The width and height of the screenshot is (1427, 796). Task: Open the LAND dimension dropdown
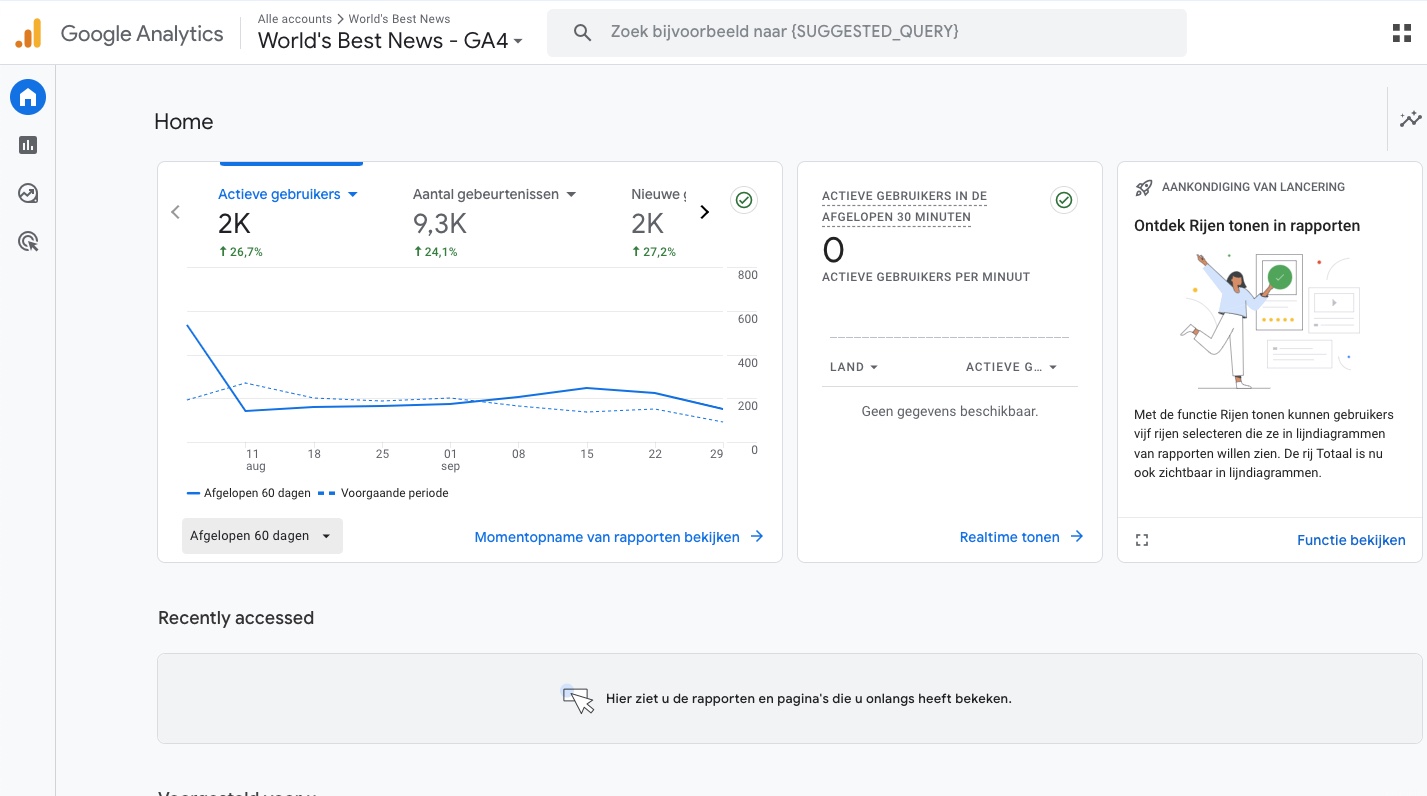[854, 367]
